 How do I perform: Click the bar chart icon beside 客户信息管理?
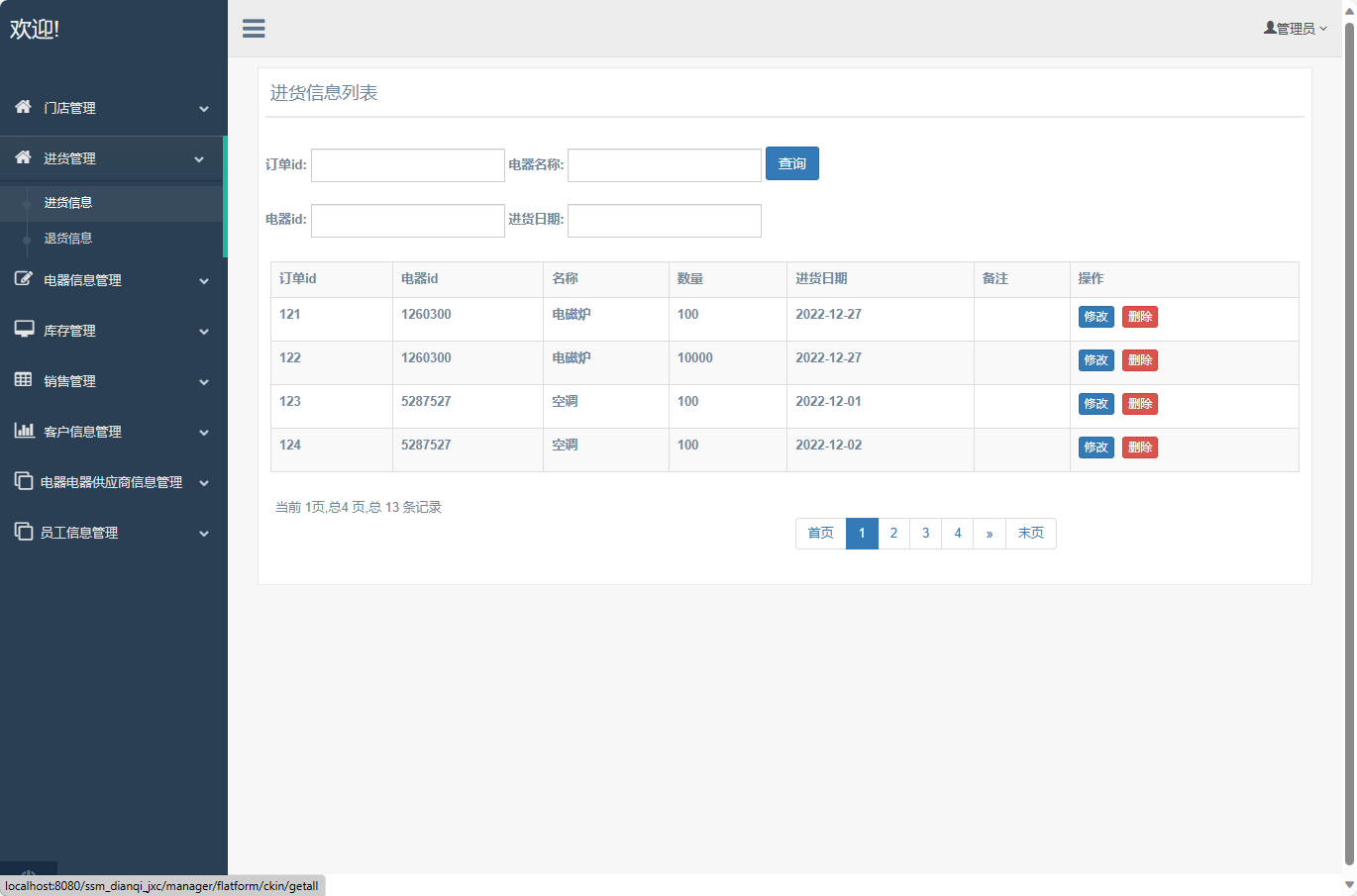(x=24, y=431)
